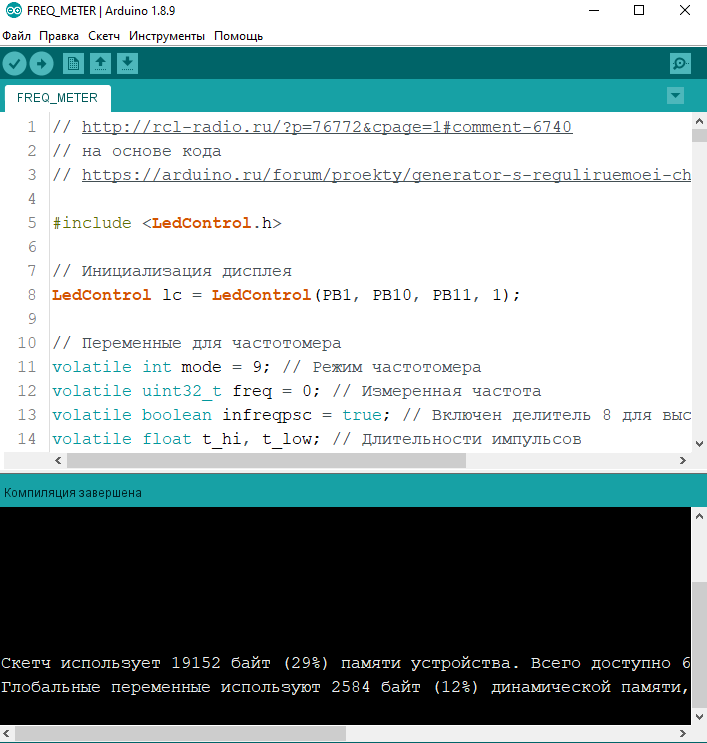This screenshot has height=743, width=707.
Task: Open a sketch using the Open icon
Action: [100, 64]
